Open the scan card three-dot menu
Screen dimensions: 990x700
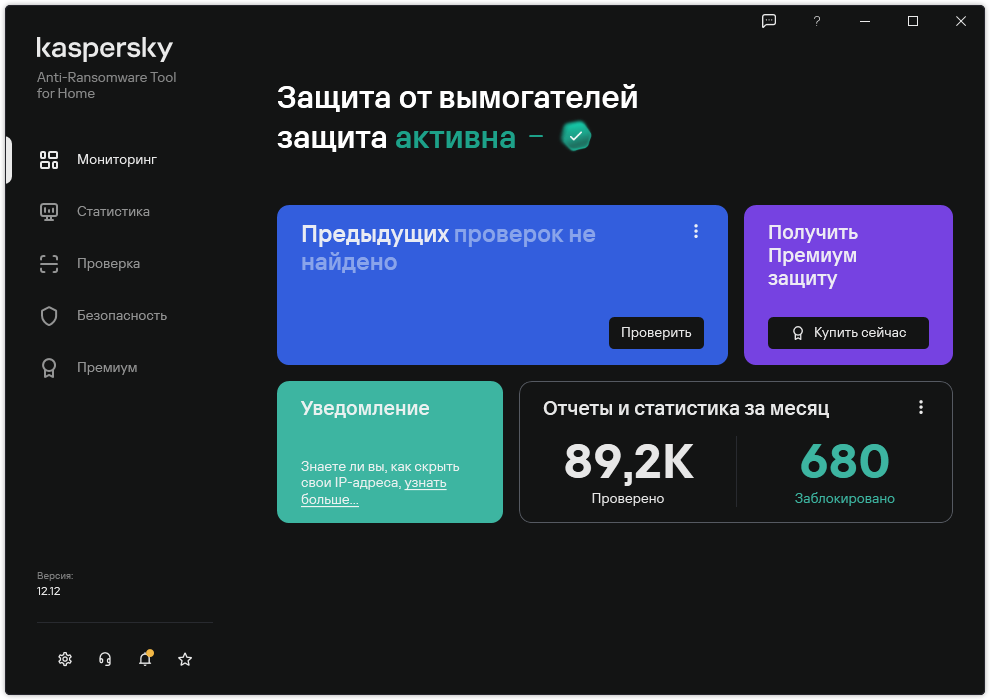pos(696,232)
